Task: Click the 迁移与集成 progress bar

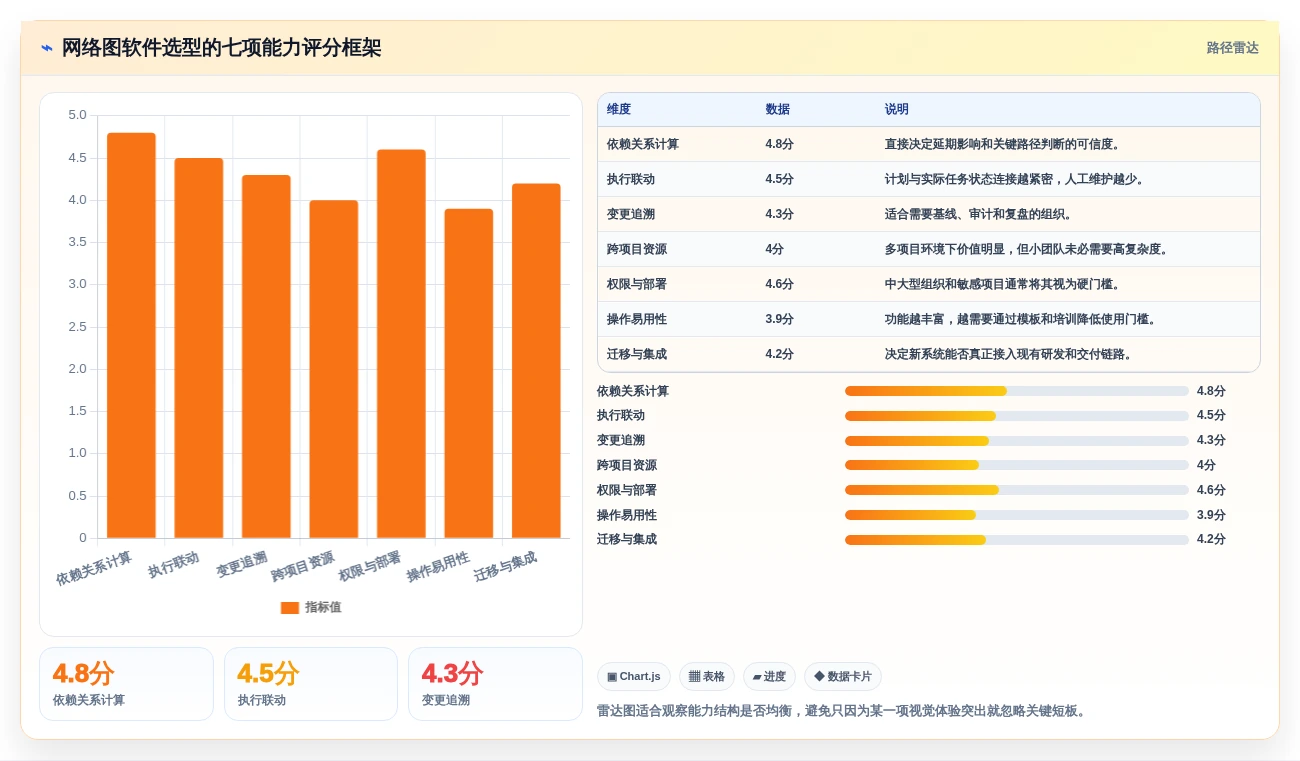Action: [x=1017, y=540]
